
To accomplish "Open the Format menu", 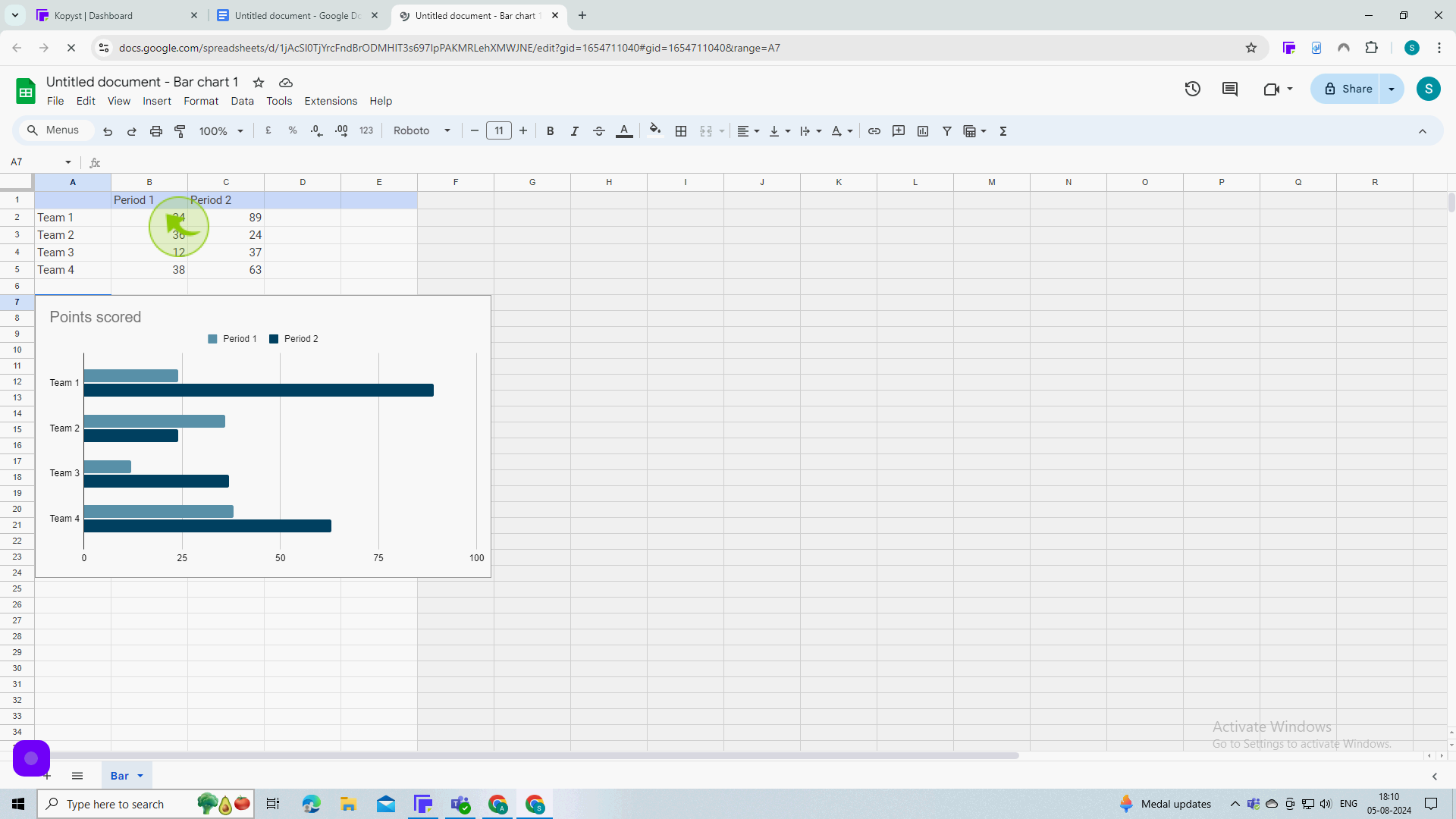I will pyautogui.click(x=200, y=101).
